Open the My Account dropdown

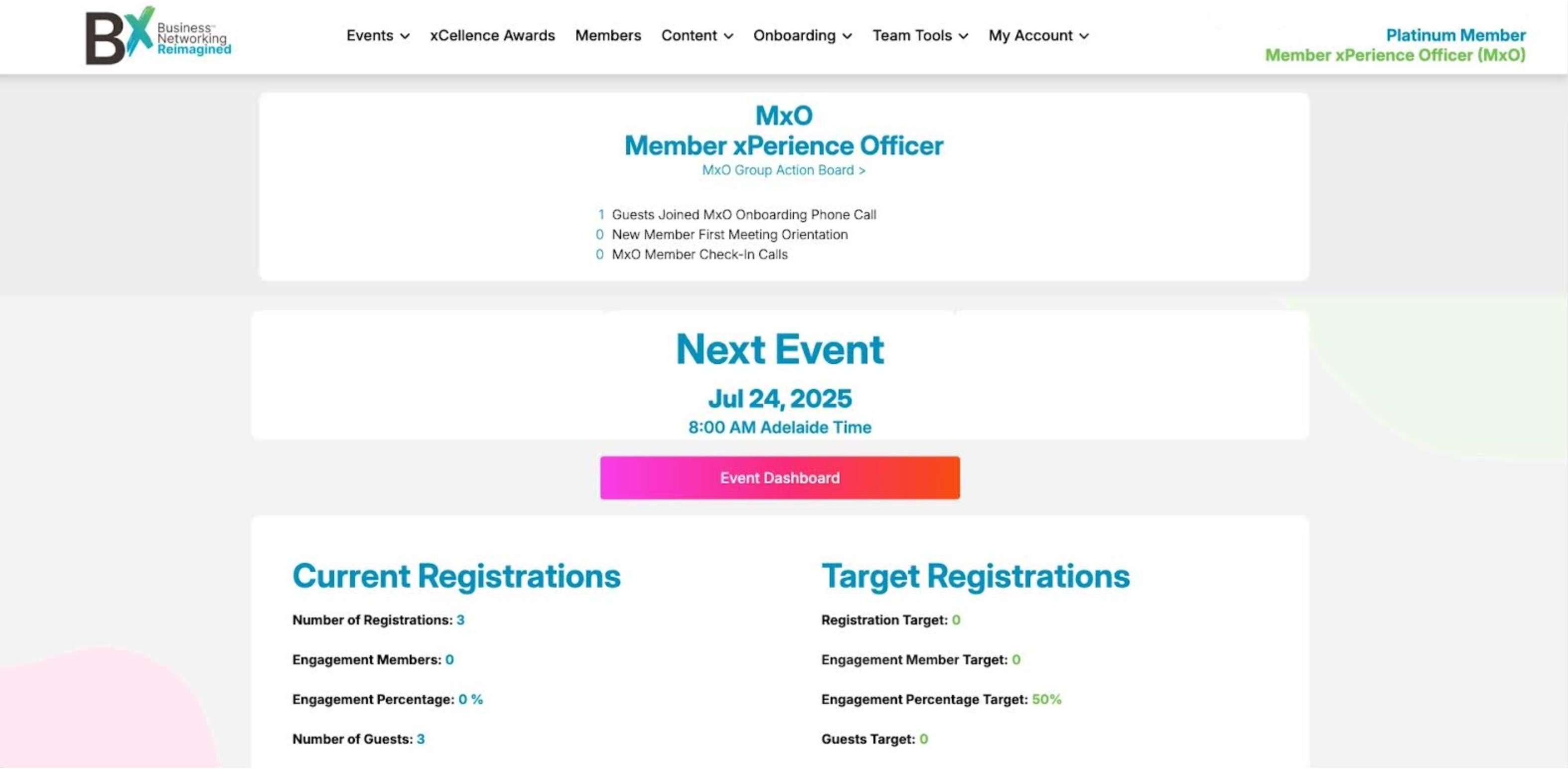point(1038,36)
